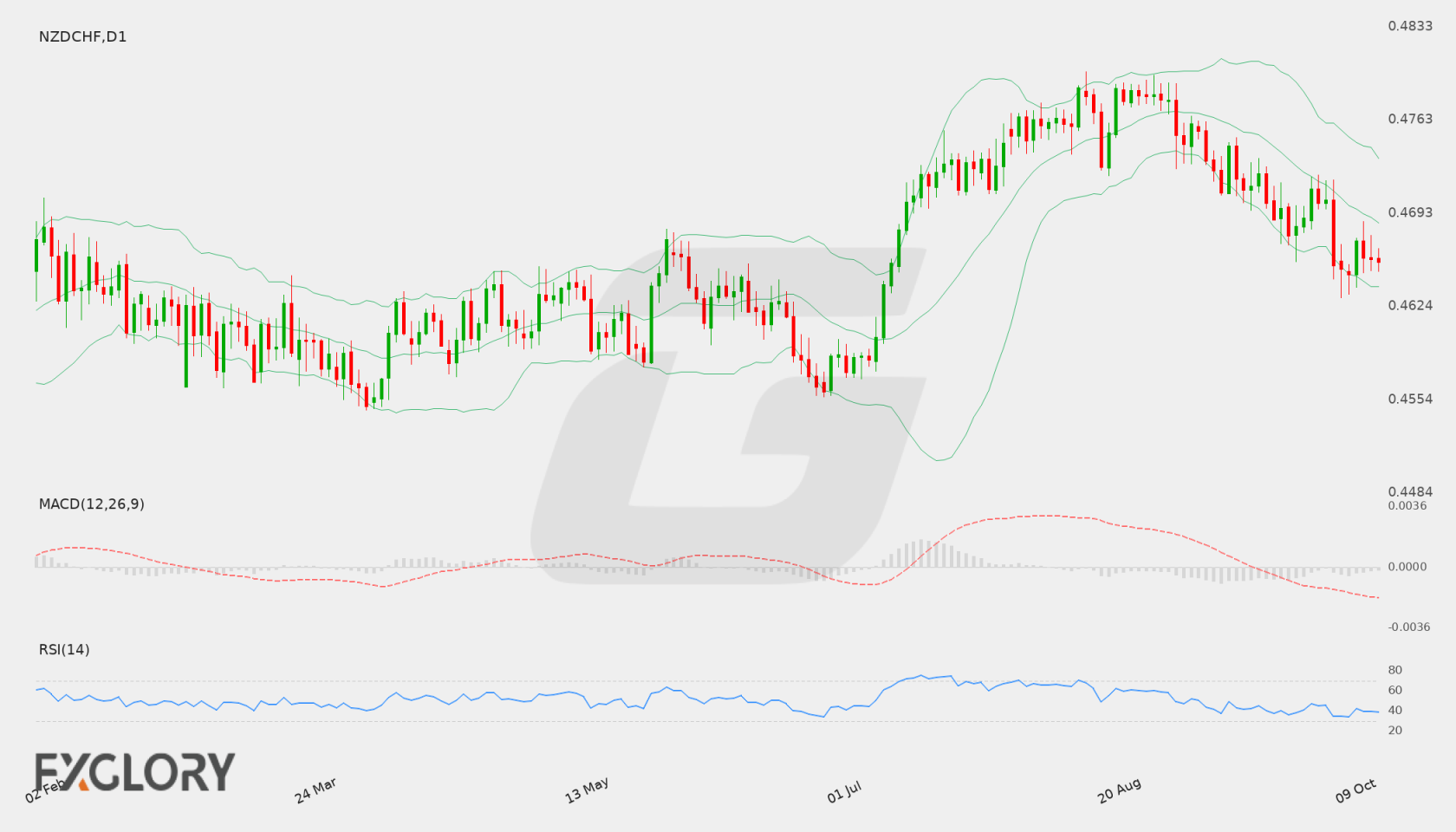Click the 0.4693 price axis label

click(1410, 212)
